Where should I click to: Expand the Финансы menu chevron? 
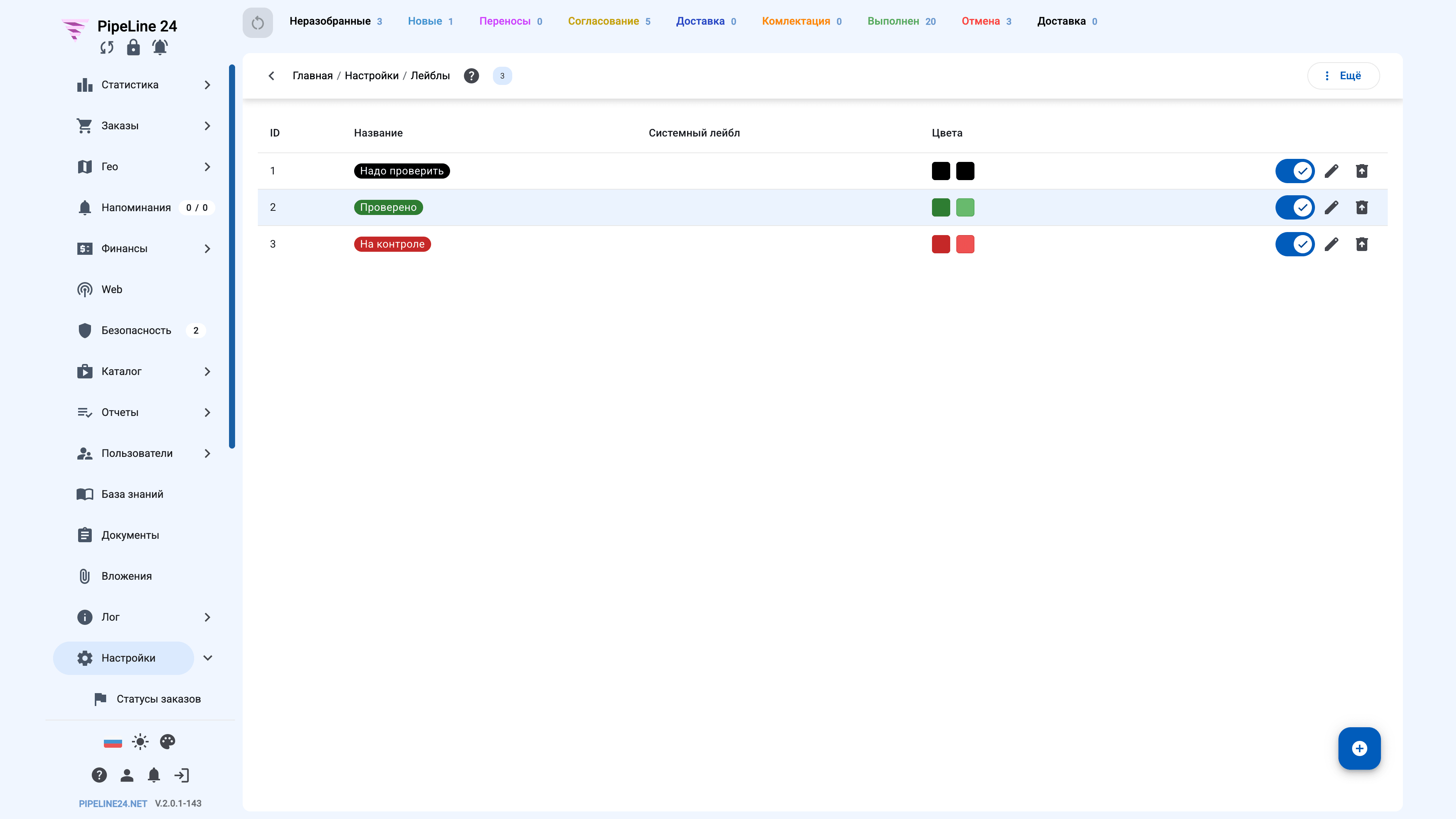coord(207,249)
